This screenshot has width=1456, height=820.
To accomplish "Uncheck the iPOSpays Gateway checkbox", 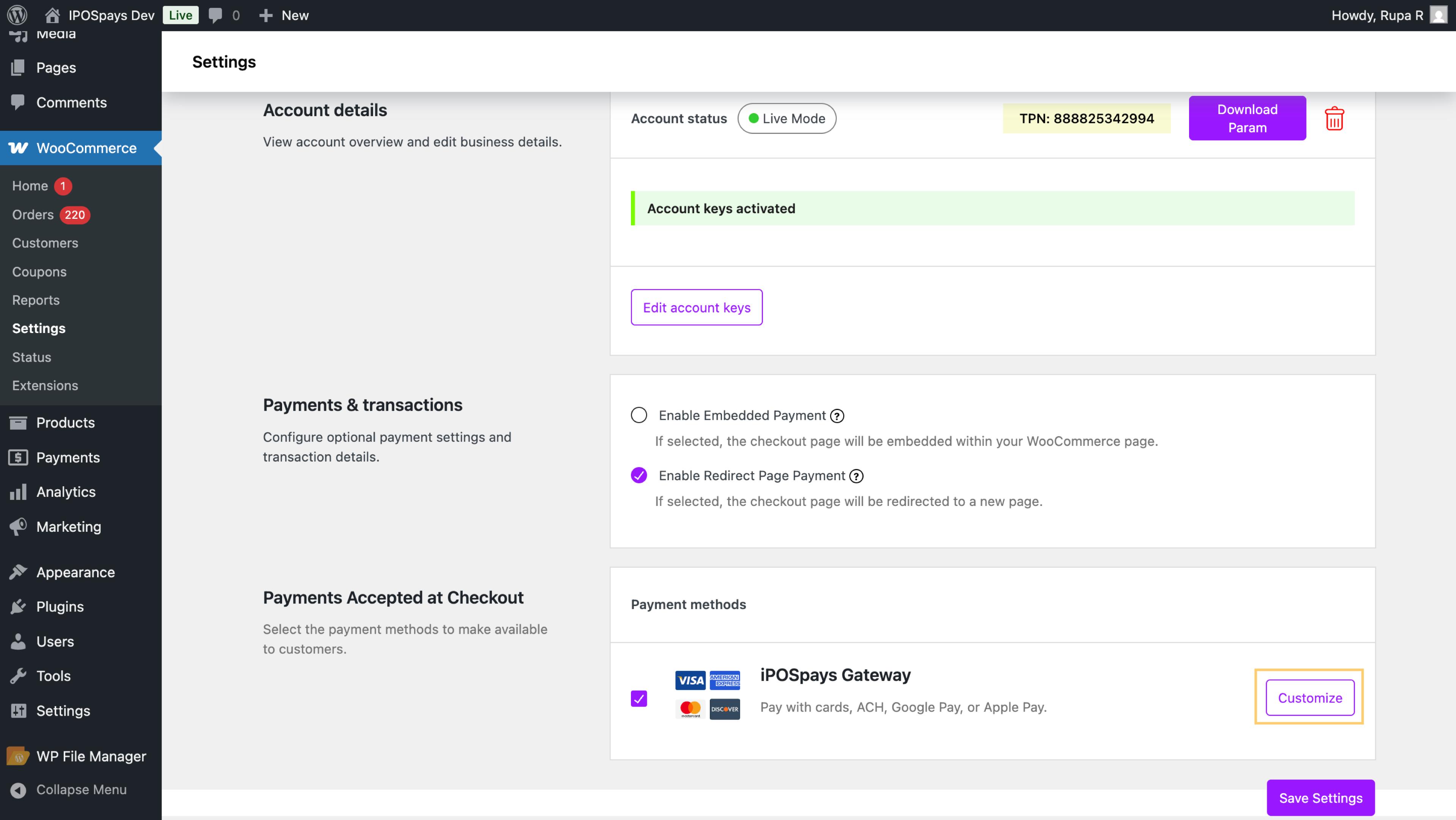I will (x=639, y=698).
